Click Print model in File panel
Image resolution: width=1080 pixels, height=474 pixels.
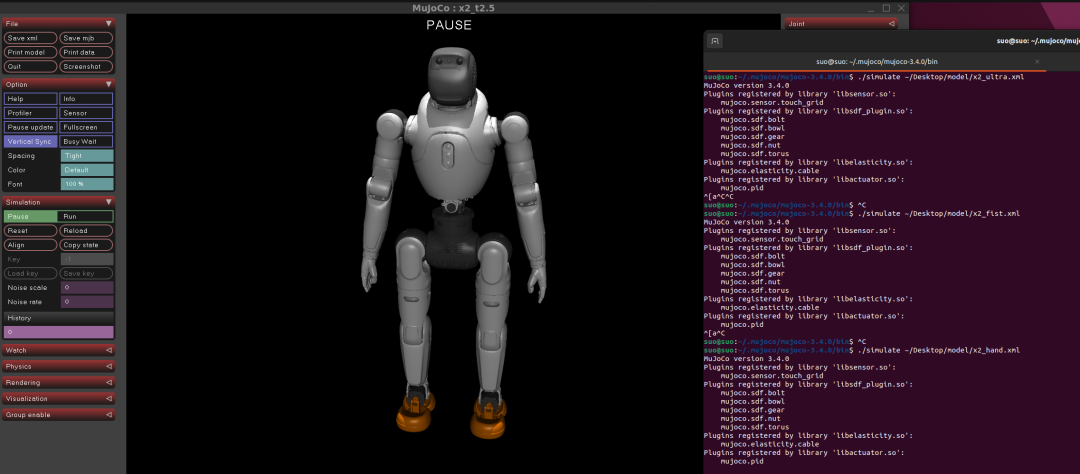30,52
